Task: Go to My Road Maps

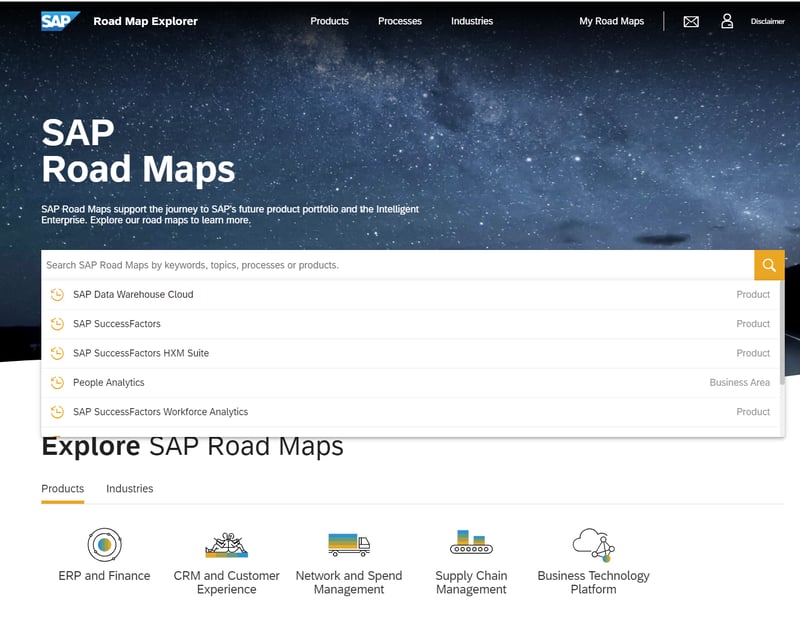Action: [x=611, y=21]
